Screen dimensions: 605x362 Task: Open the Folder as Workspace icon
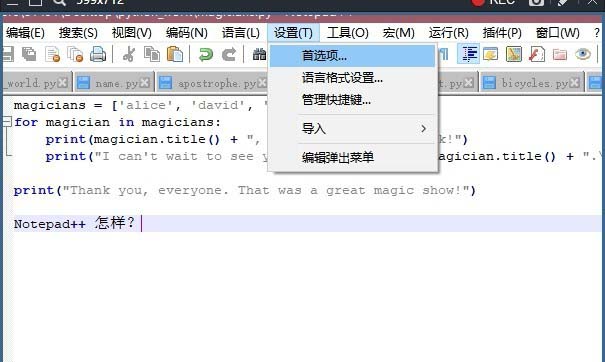click(x=559, y=54)
